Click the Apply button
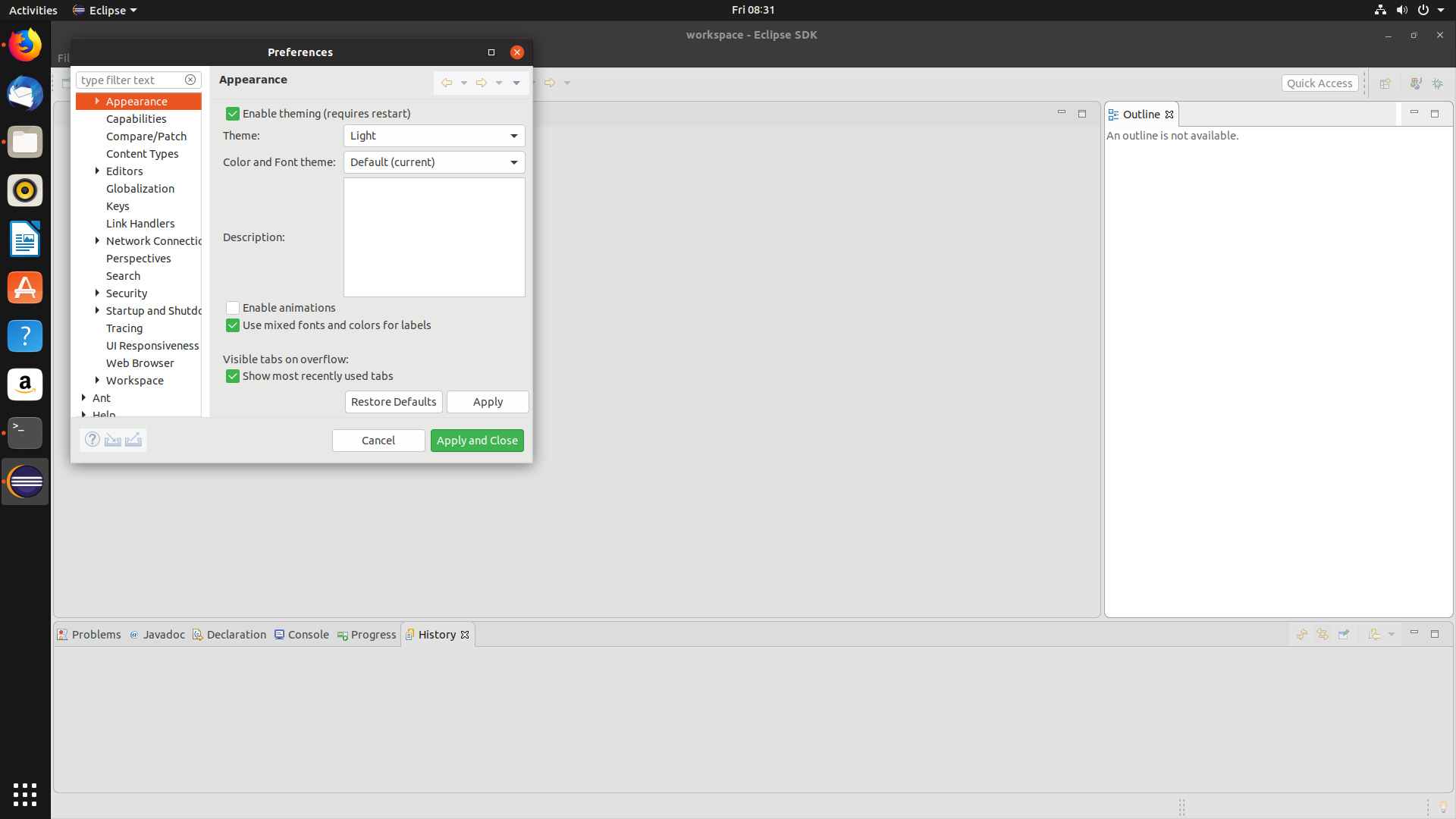1456x819 pixels. (488, 402)
